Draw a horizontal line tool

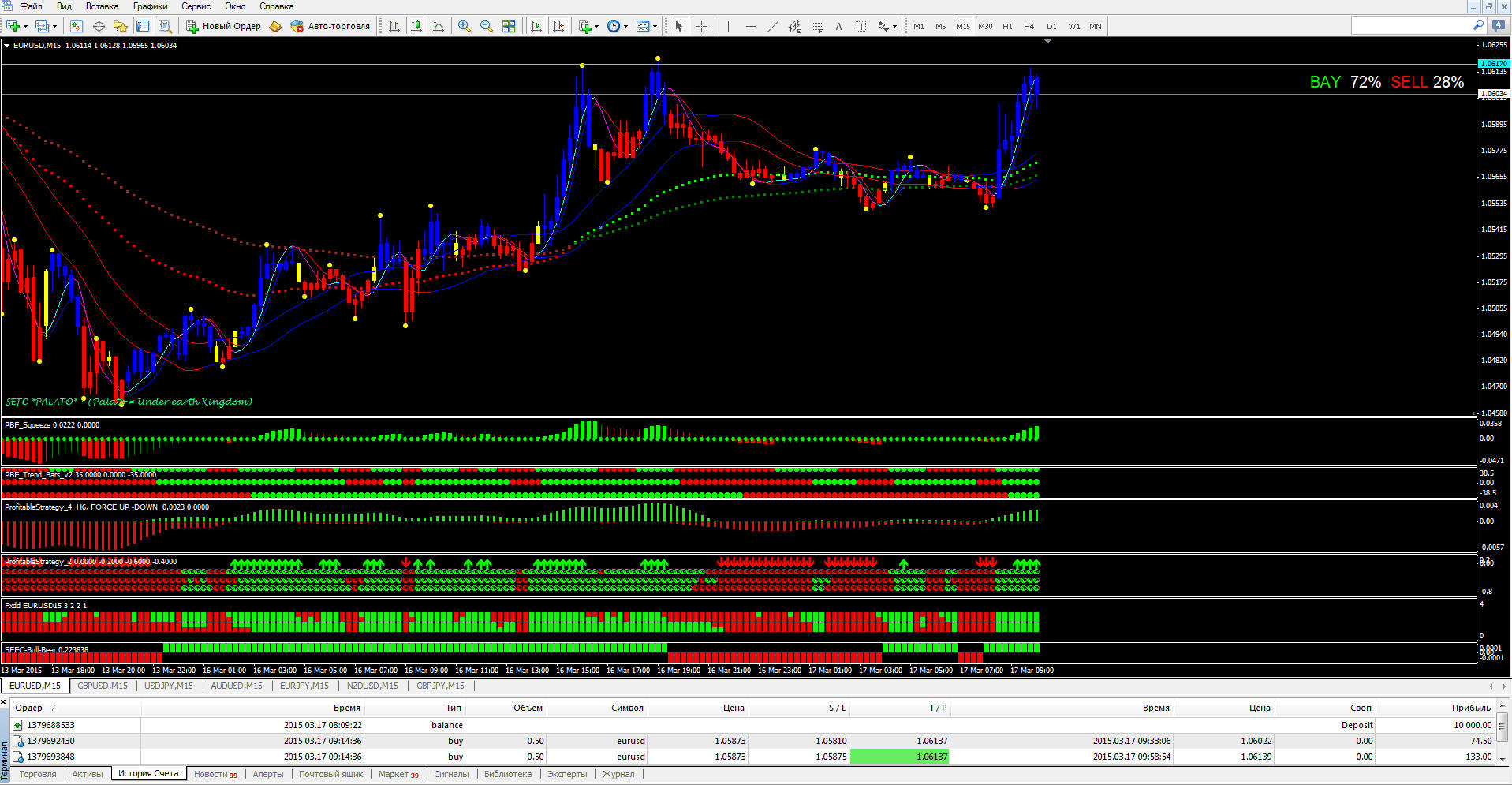coord(750,26)
